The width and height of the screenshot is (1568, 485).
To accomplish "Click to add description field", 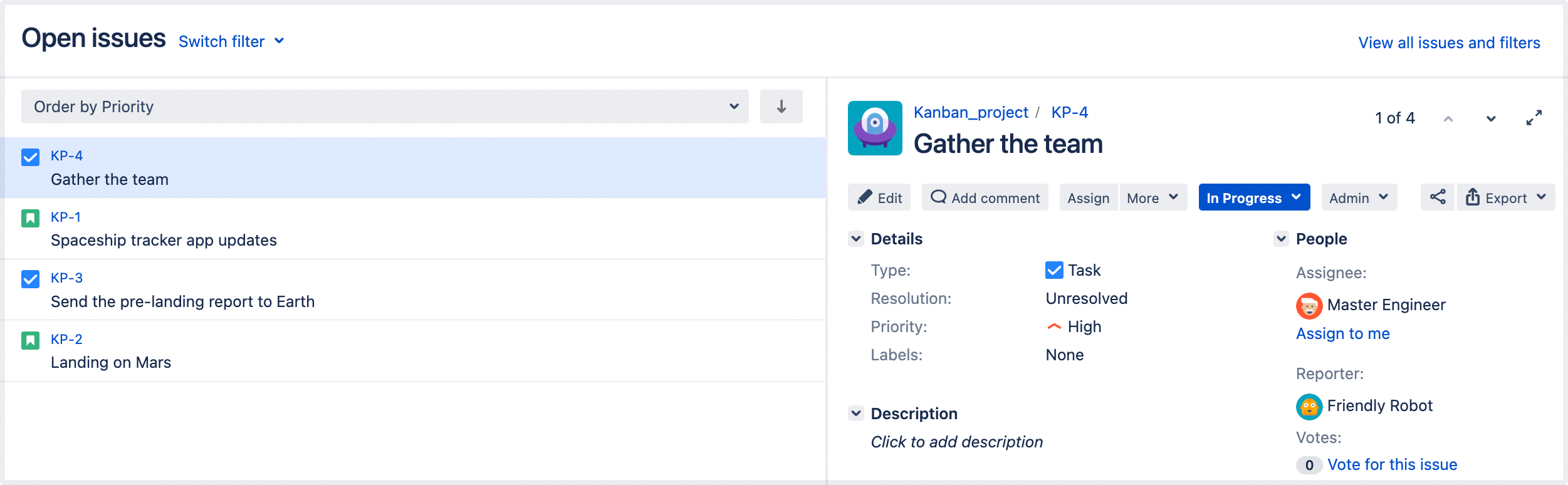I will [x=956, y=442].
